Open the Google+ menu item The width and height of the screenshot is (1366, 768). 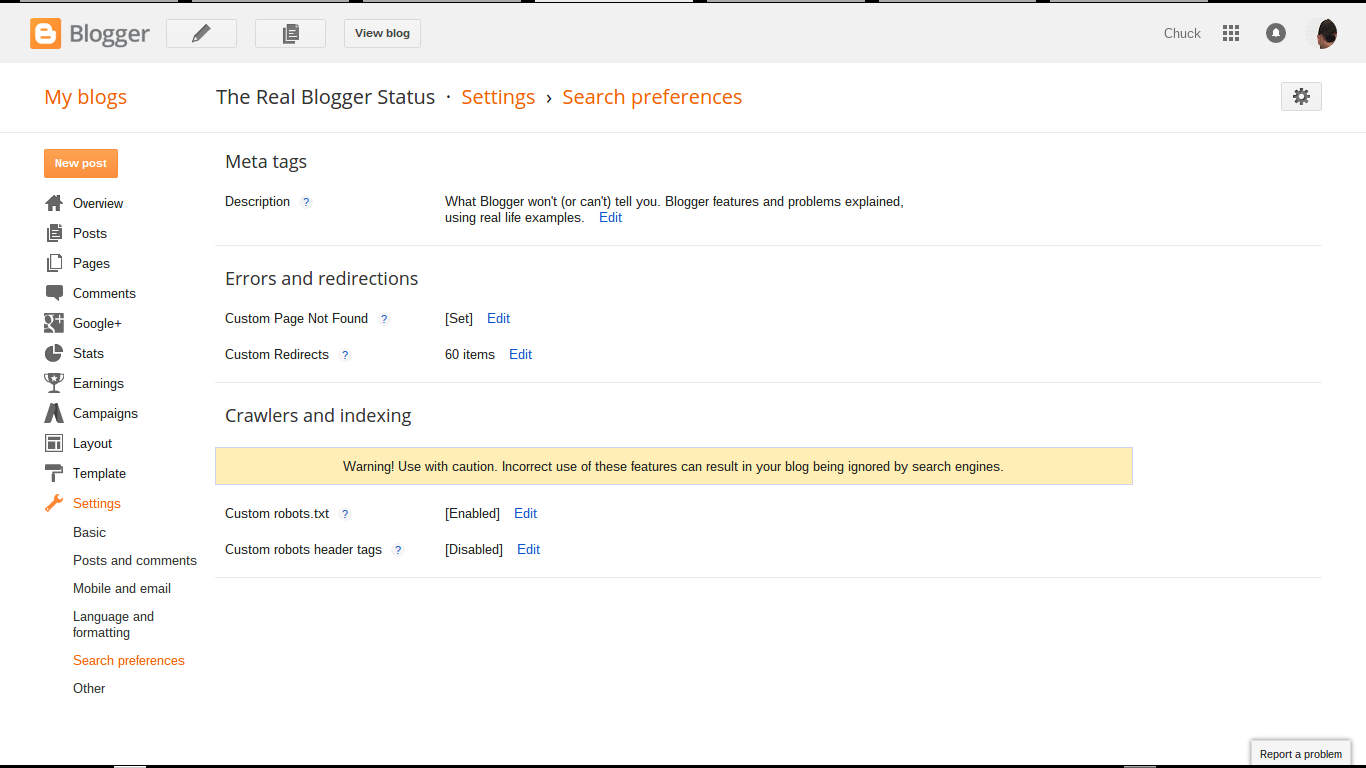click(97, 323)
